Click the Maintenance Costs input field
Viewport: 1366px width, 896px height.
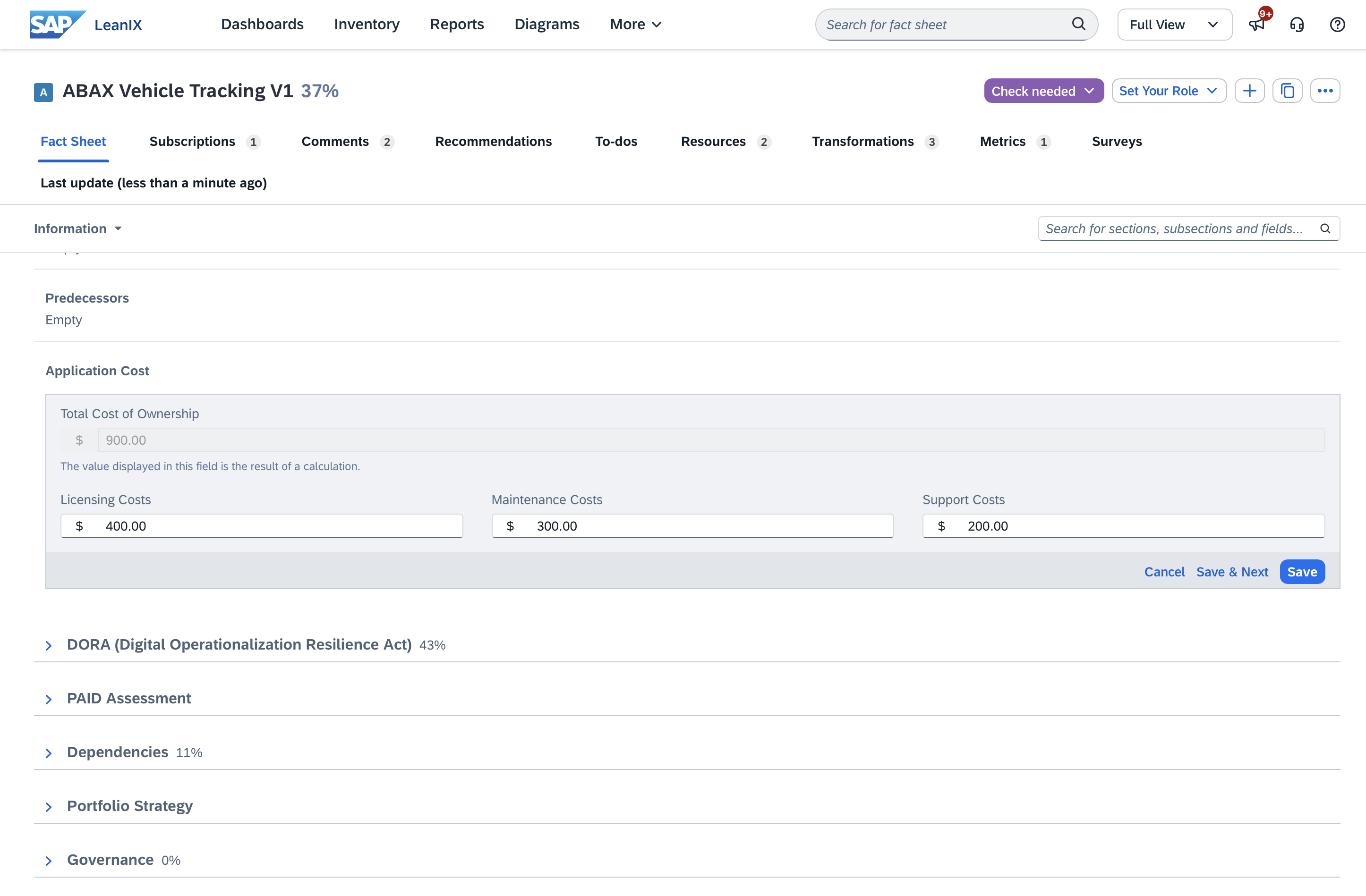click(693, 526)
